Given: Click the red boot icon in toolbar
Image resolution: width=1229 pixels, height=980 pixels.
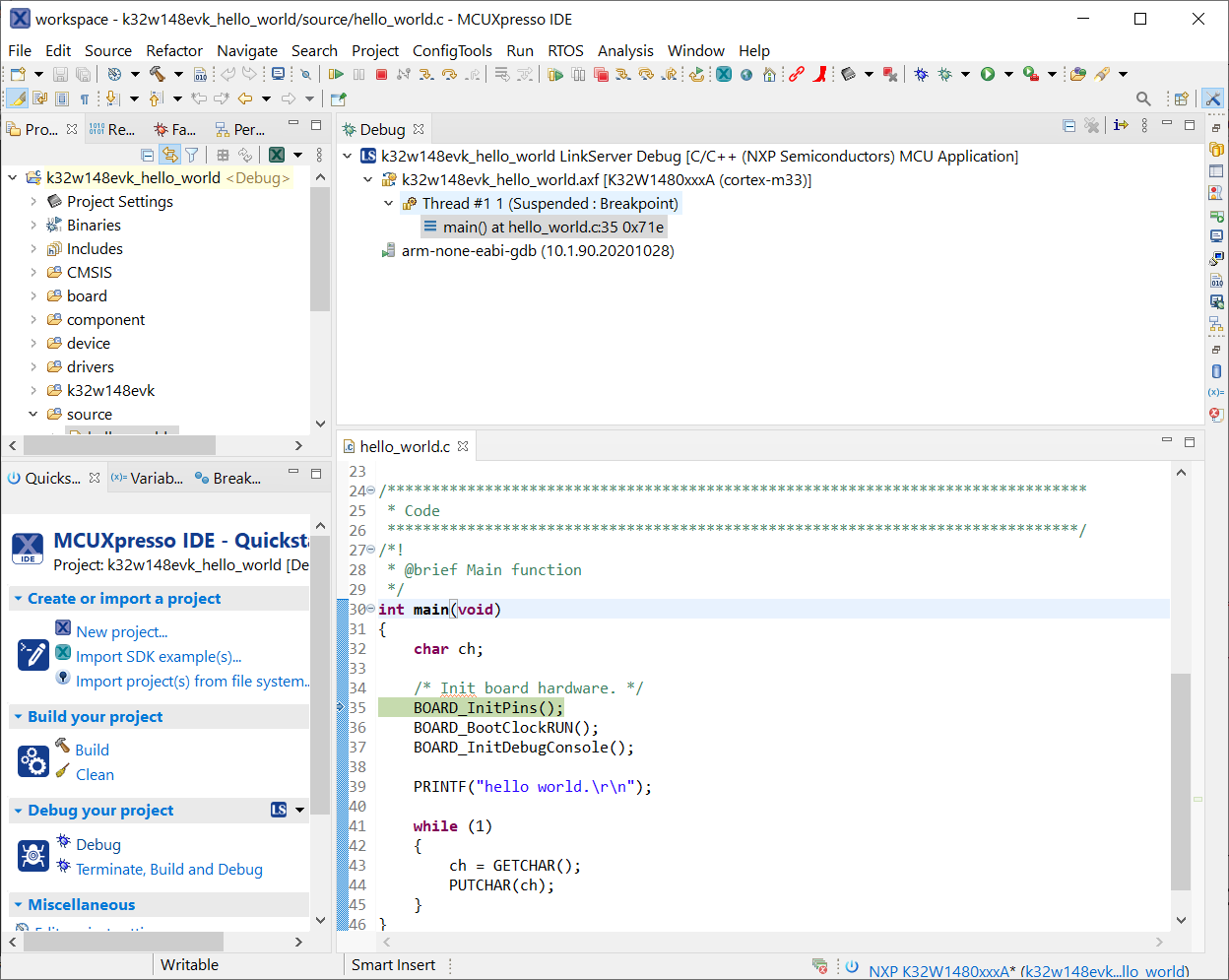Looking at the screenshot, I should pyautogui.click(x=819, y=74).
